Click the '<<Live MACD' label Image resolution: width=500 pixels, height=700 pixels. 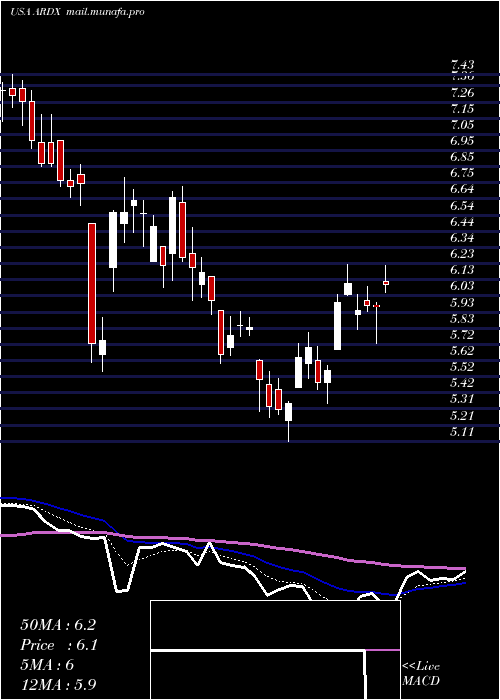[x=421, y=674]
